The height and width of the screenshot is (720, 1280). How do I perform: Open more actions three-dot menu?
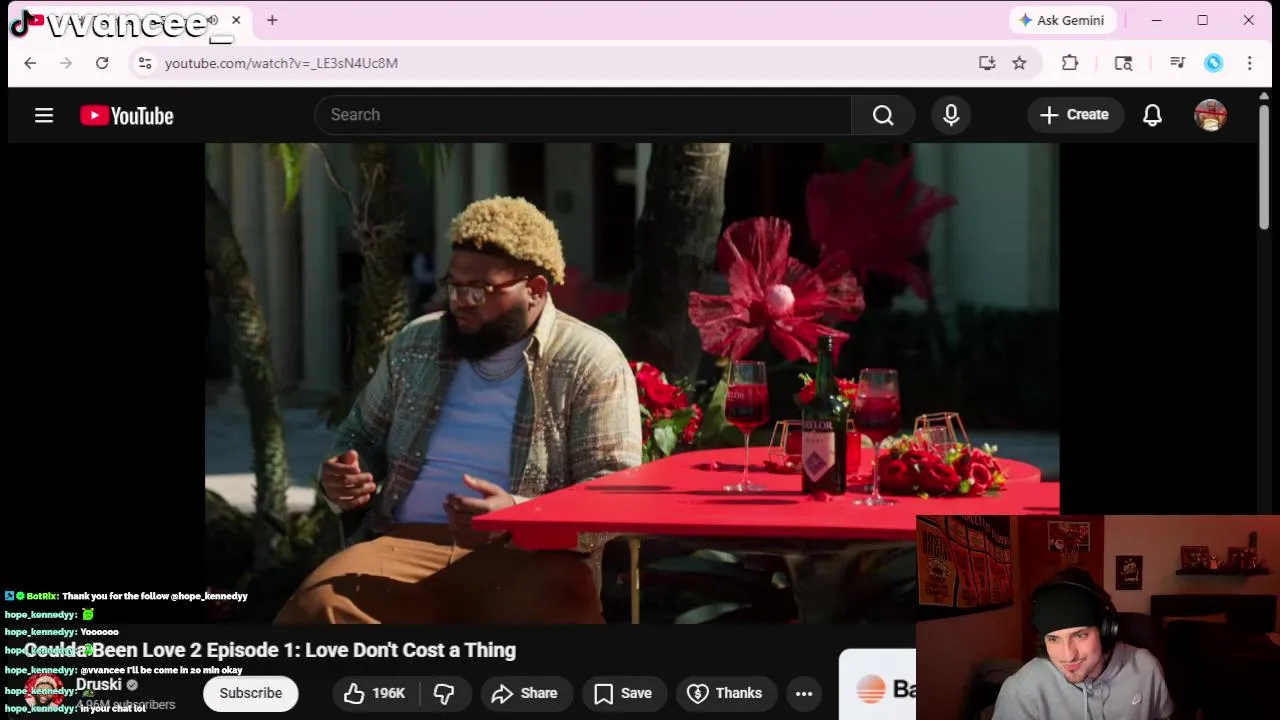click(x=804, y=693)
